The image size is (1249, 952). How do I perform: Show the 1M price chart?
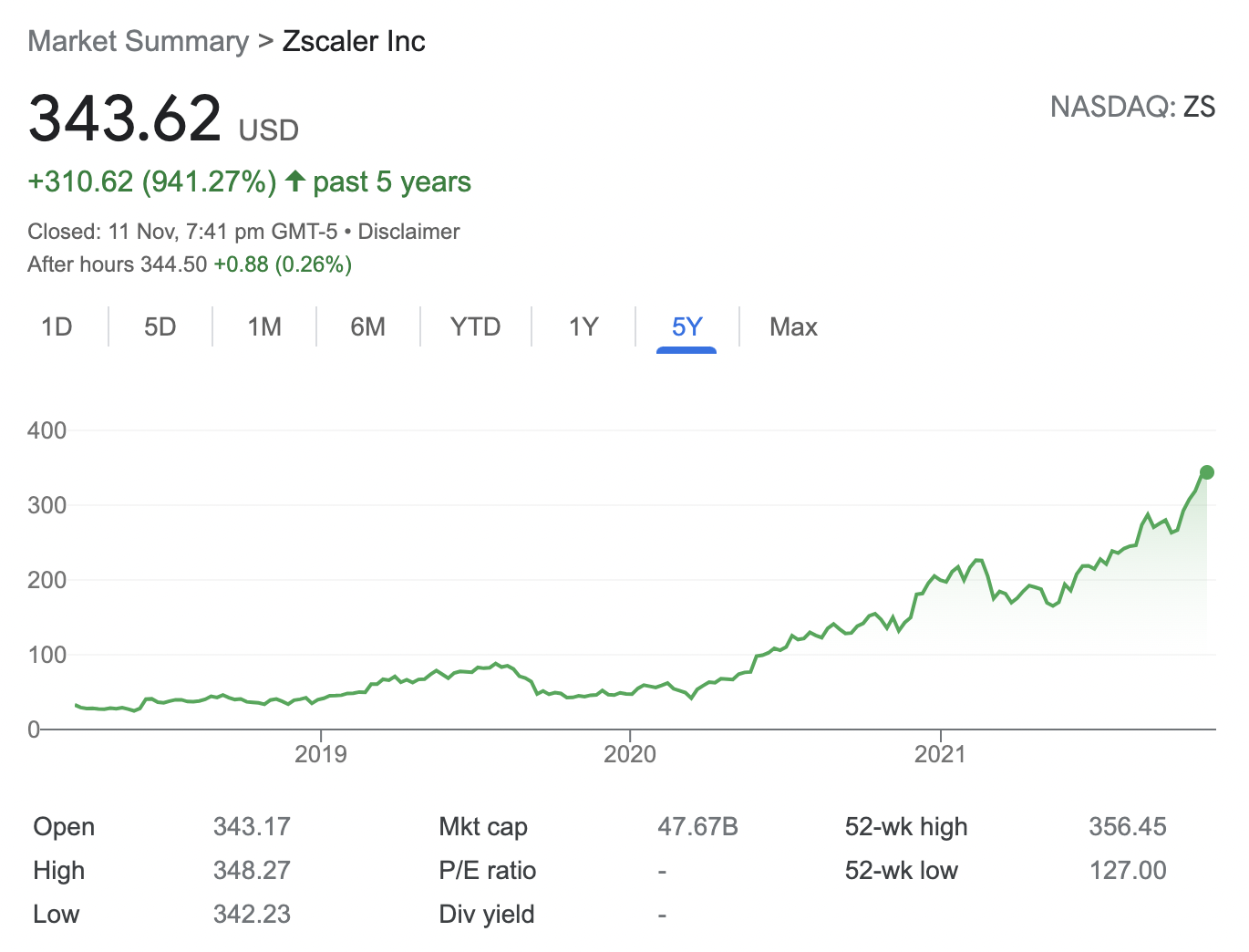pyautogui.click(x=264, y=326)
